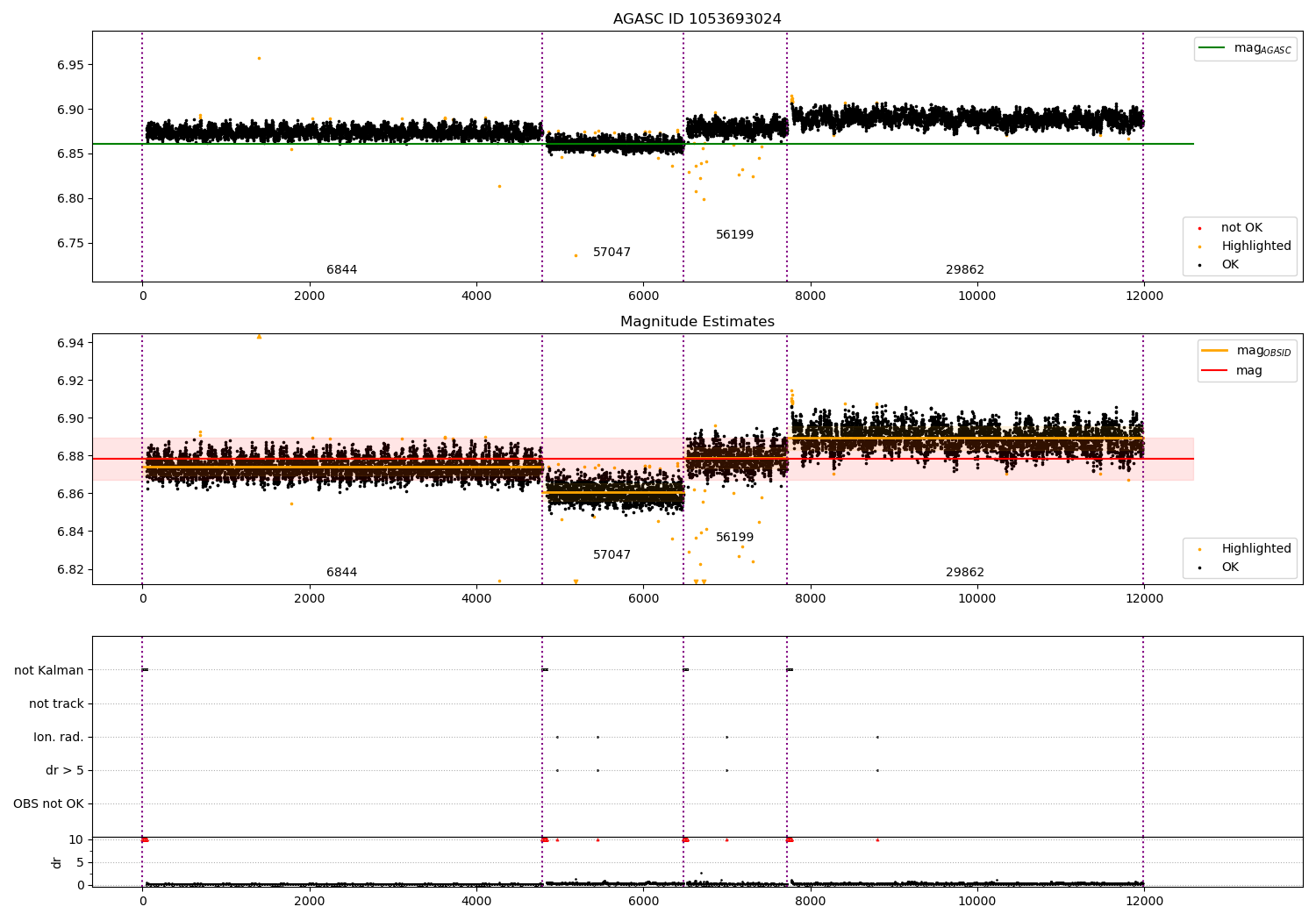
Task: Click the 12000 x-tick under the bottom panel
Action: [x=1144, y=901]
